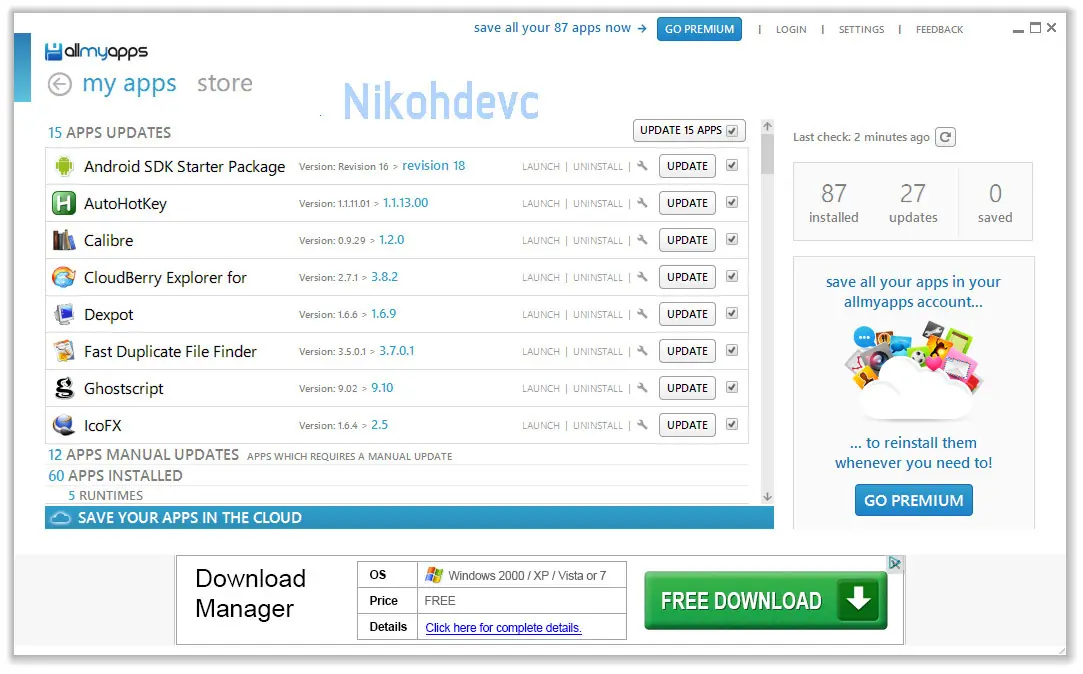Click the wrench icon for Ghostscript
Screen dimensions: 1083x674
tap(642, 387)
